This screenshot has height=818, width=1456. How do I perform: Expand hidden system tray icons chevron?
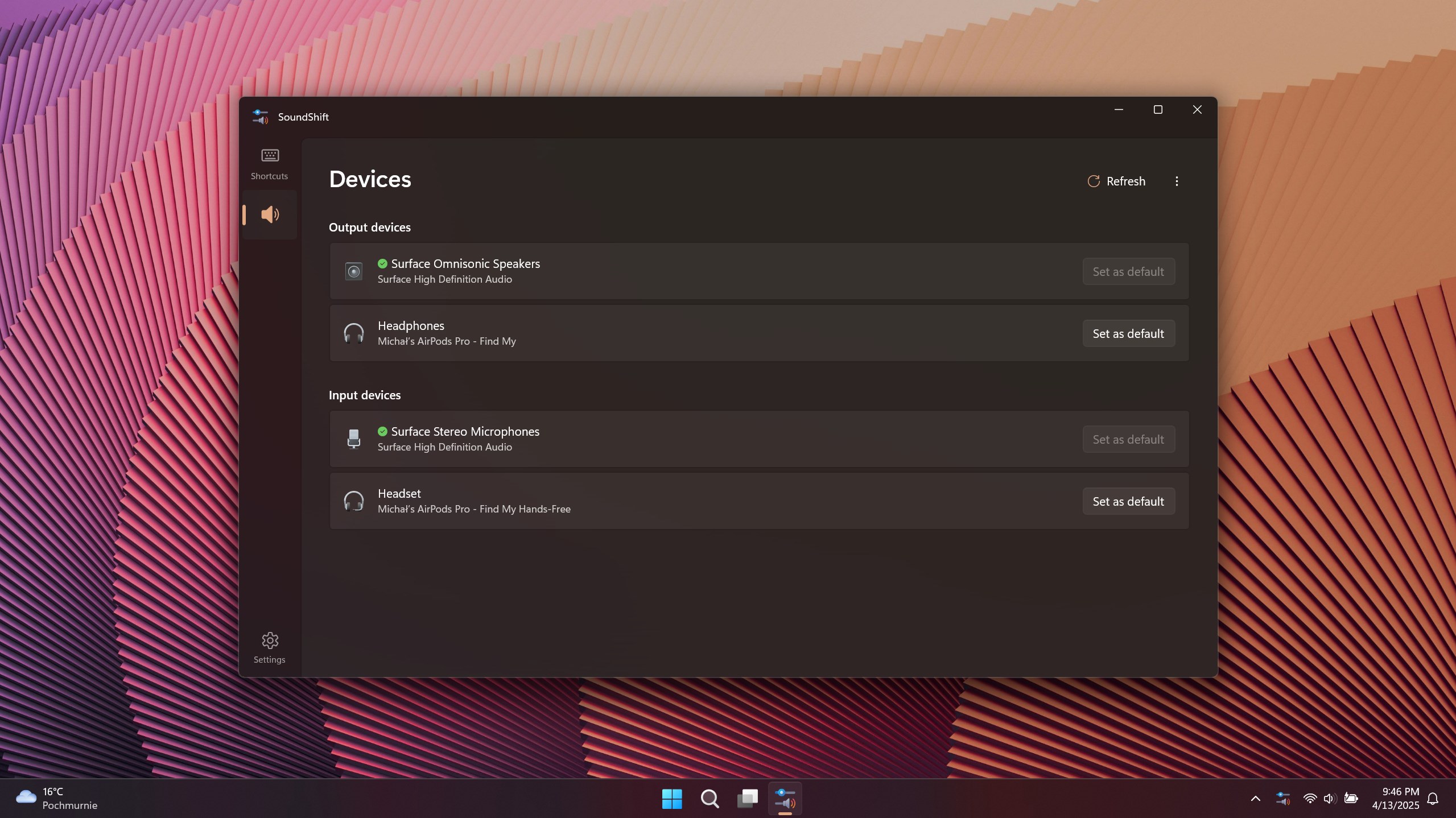[1255, 799]
